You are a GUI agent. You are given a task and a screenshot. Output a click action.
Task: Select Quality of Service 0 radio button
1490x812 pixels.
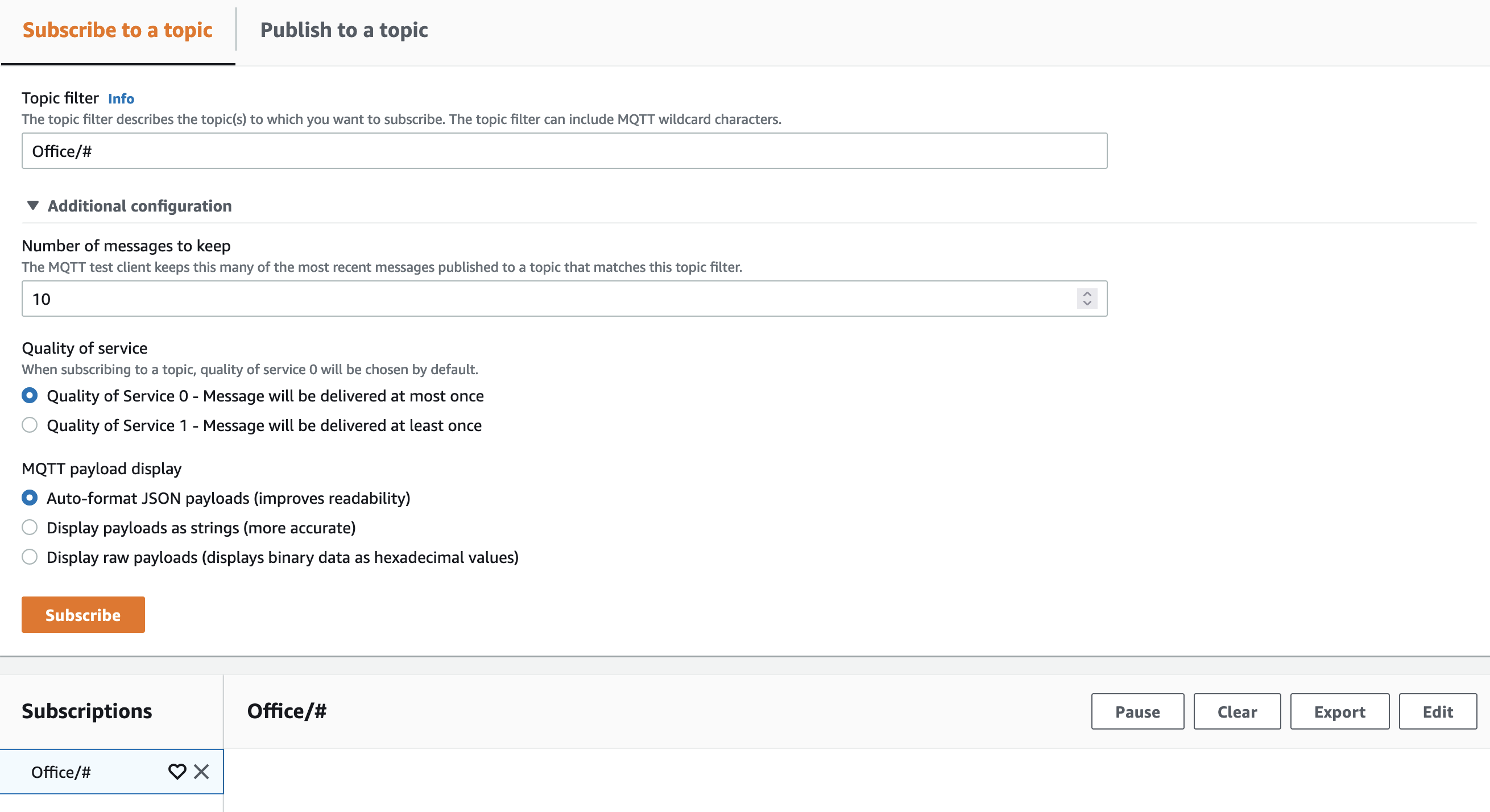tap(30, 396)
